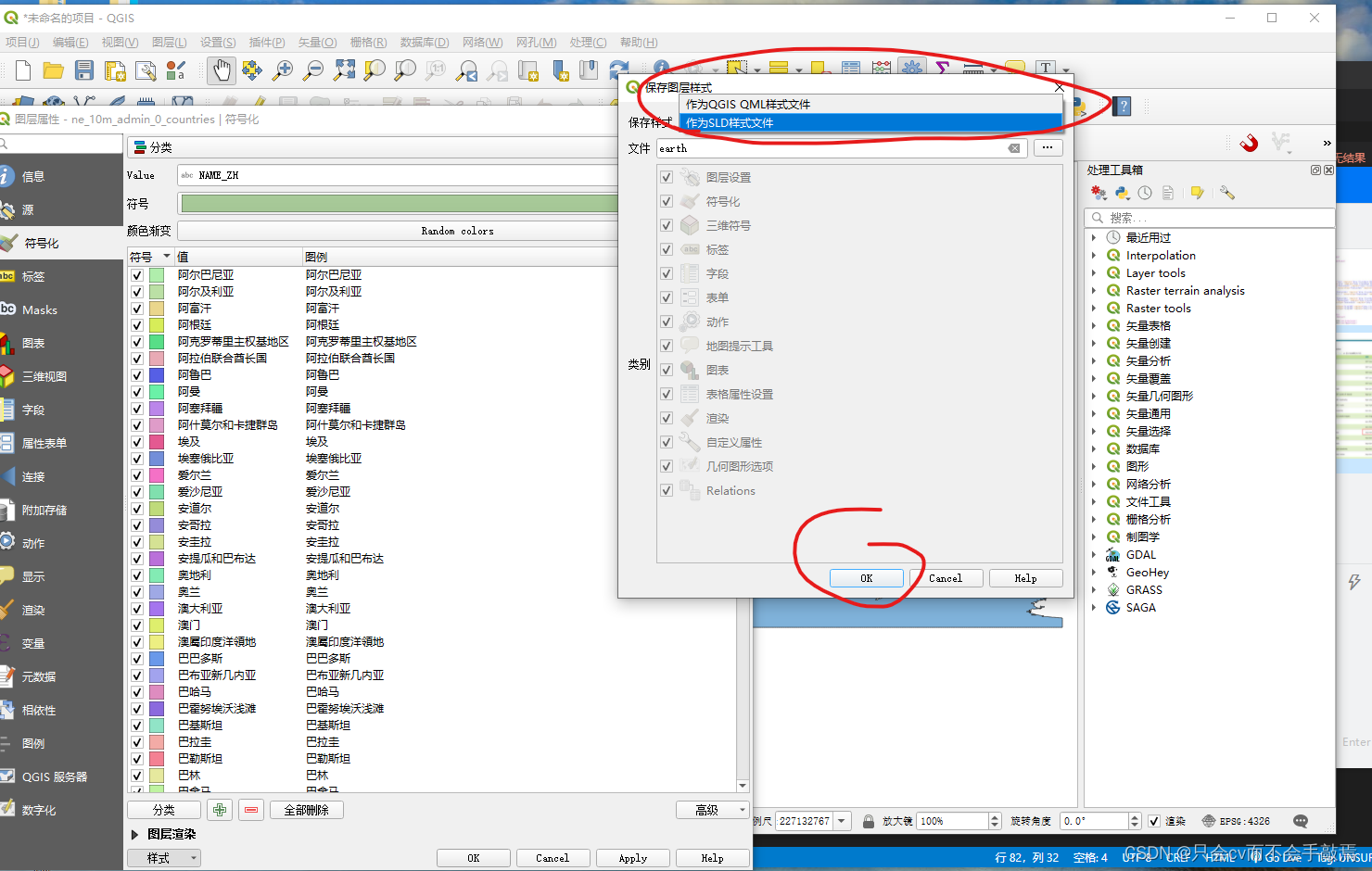
Task: Click the green plus add category button
Action: tap(220, 810)
